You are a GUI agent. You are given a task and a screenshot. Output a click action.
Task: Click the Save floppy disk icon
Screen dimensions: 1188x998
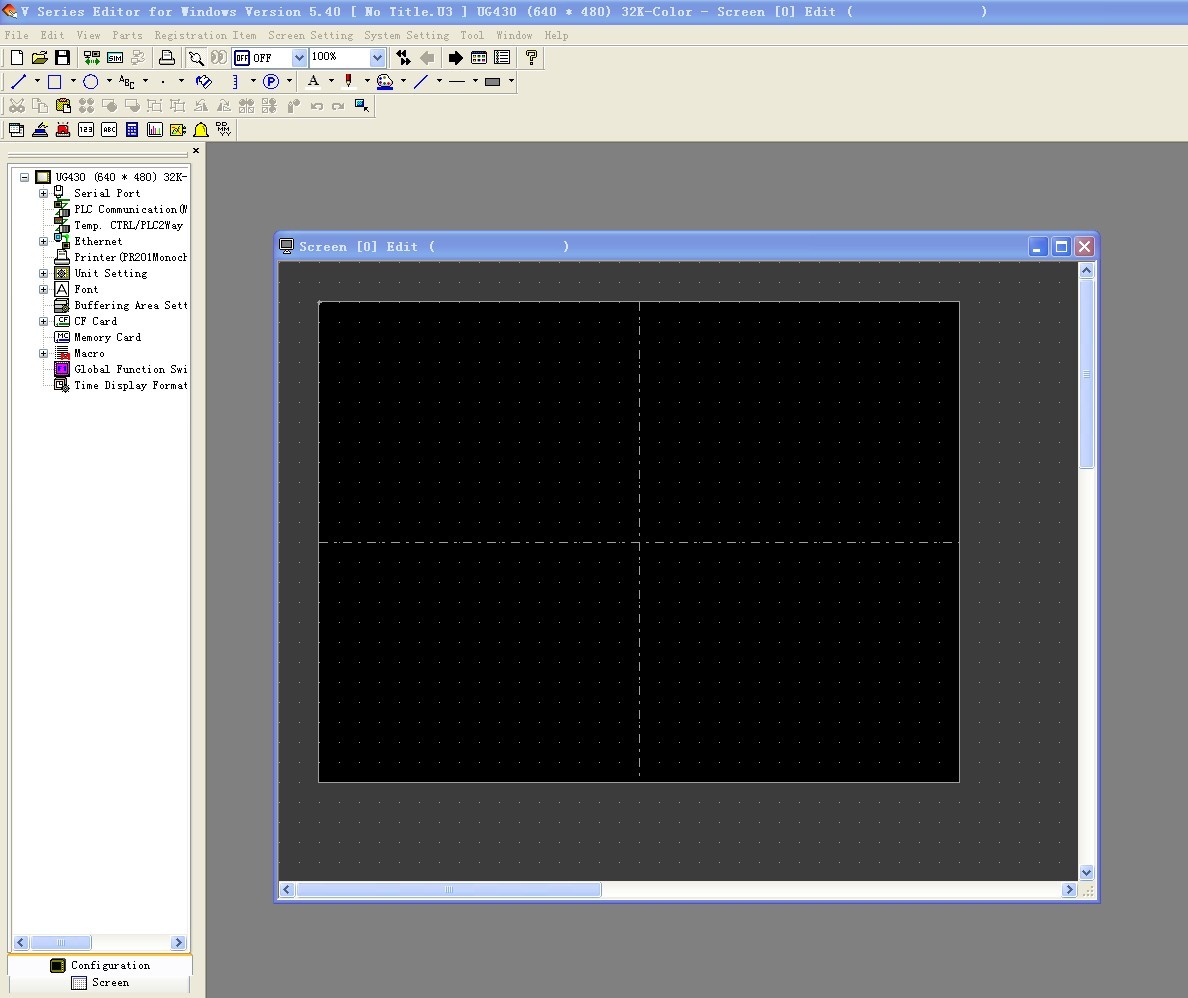62,58
